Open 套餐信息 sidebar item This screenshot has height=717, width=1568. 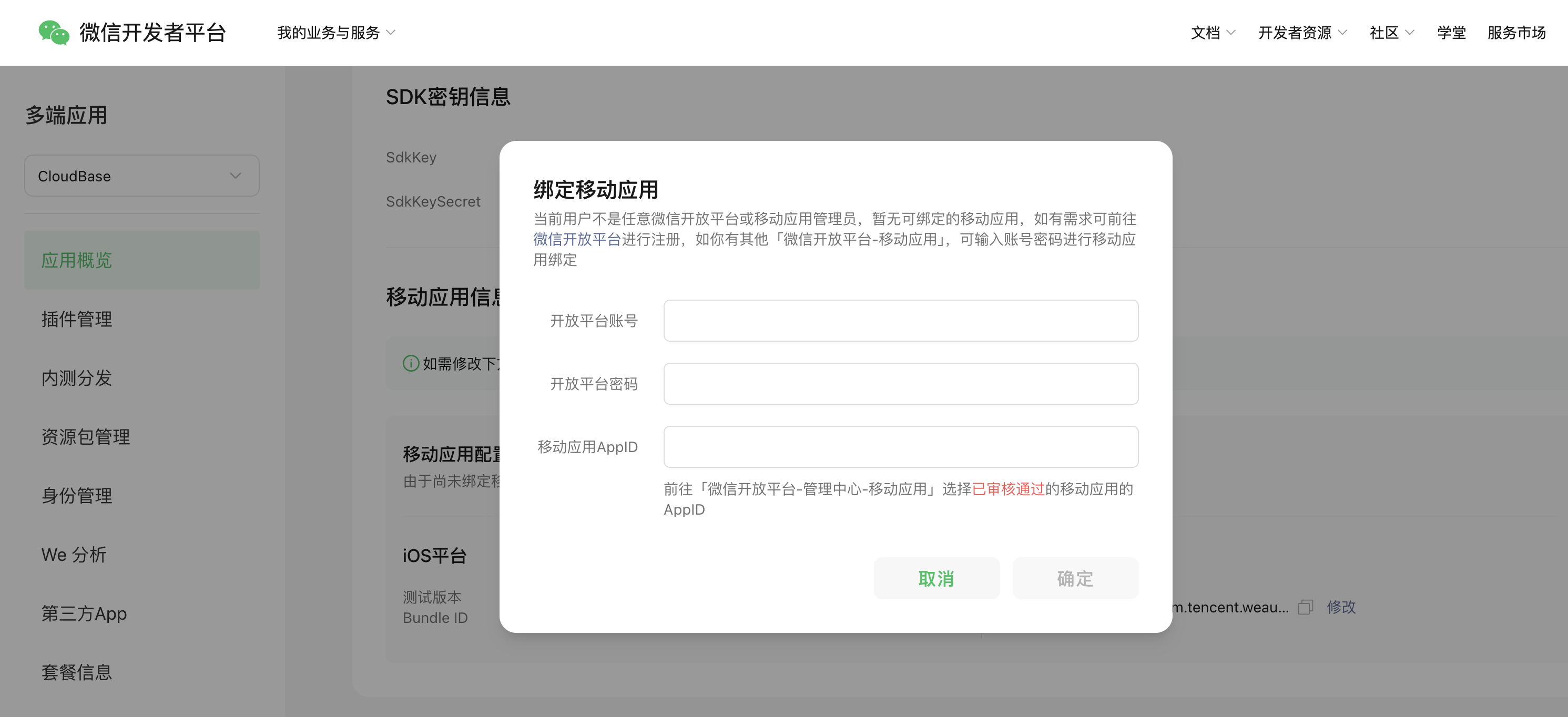tap(142, 672)
